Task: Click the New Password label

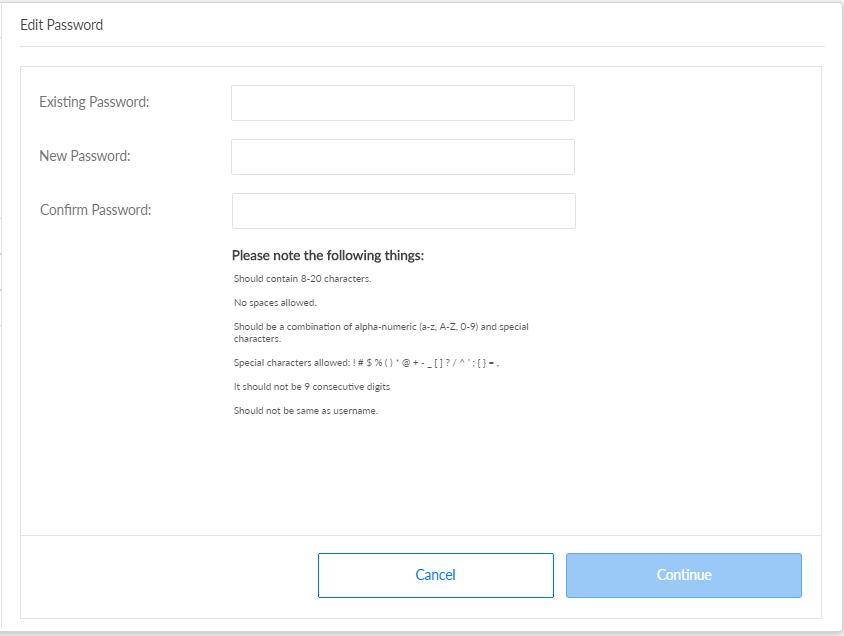Action: [x=85, y=156]
